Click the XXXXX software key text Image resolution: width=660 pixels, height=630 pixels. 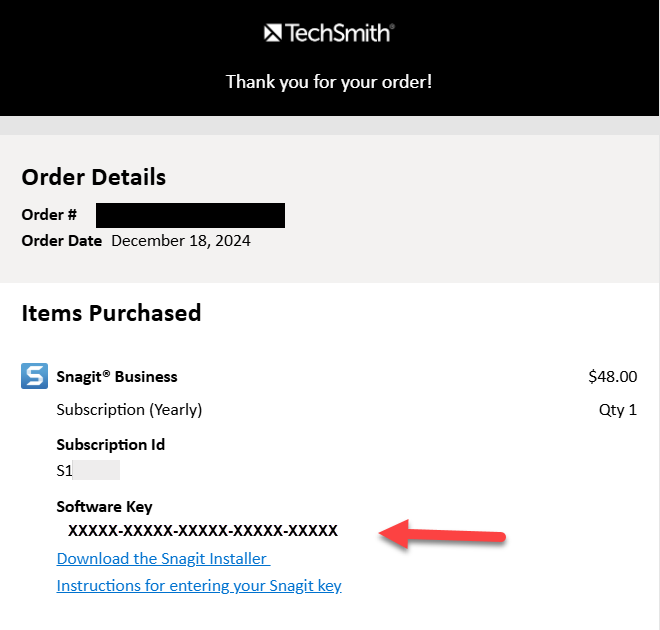click(x=203, y=530)
